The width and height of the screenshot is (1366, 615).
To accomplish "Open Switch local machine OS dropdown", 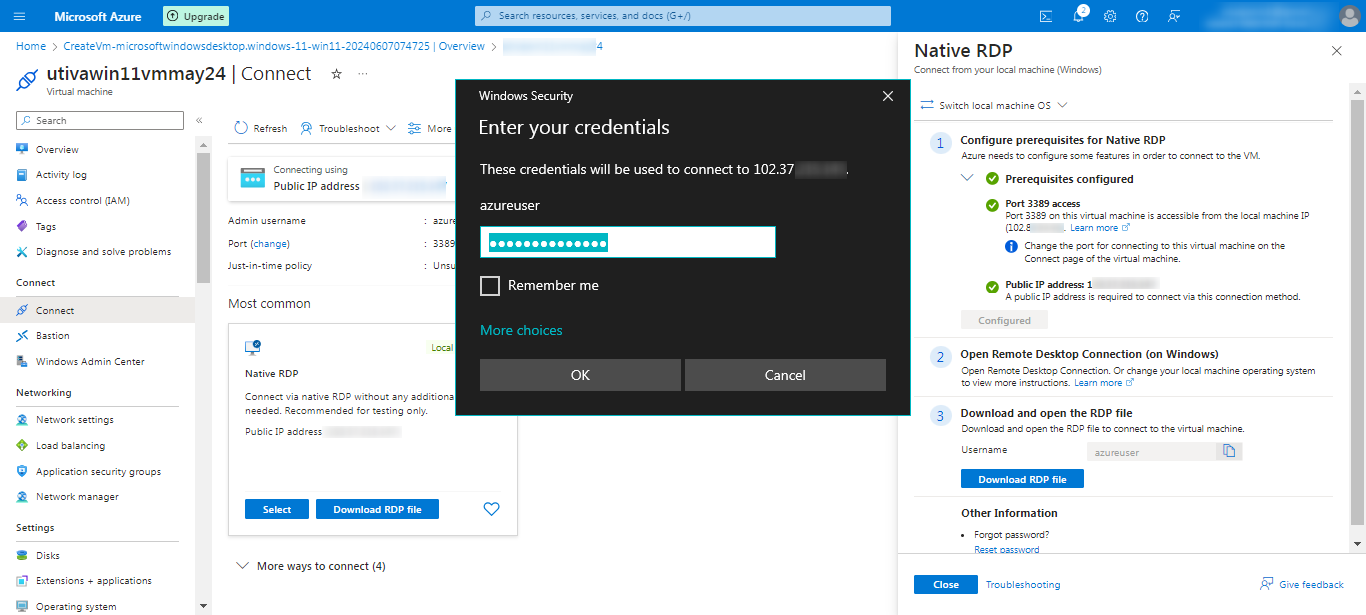I will [x=994, y=105].
